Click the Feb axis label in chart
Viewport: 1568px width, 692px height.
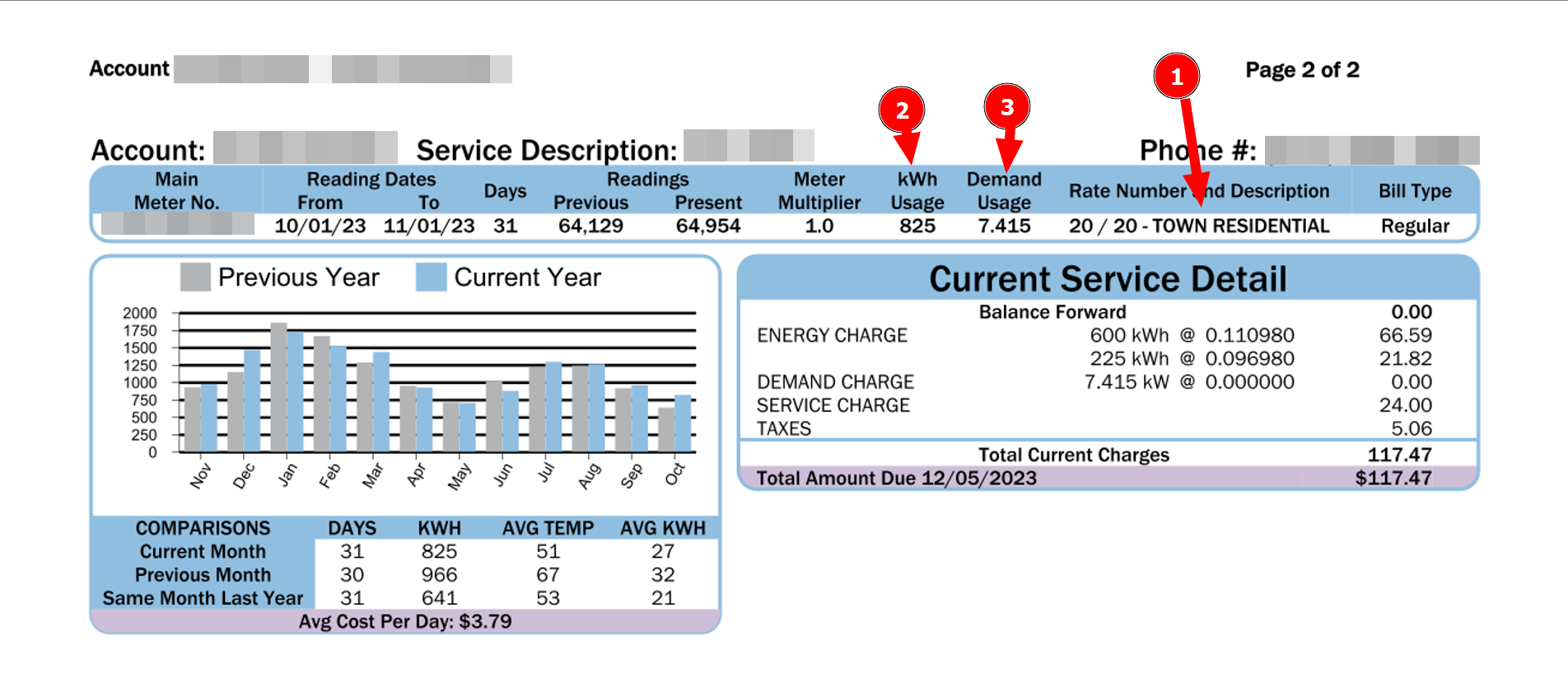[329, 475]
